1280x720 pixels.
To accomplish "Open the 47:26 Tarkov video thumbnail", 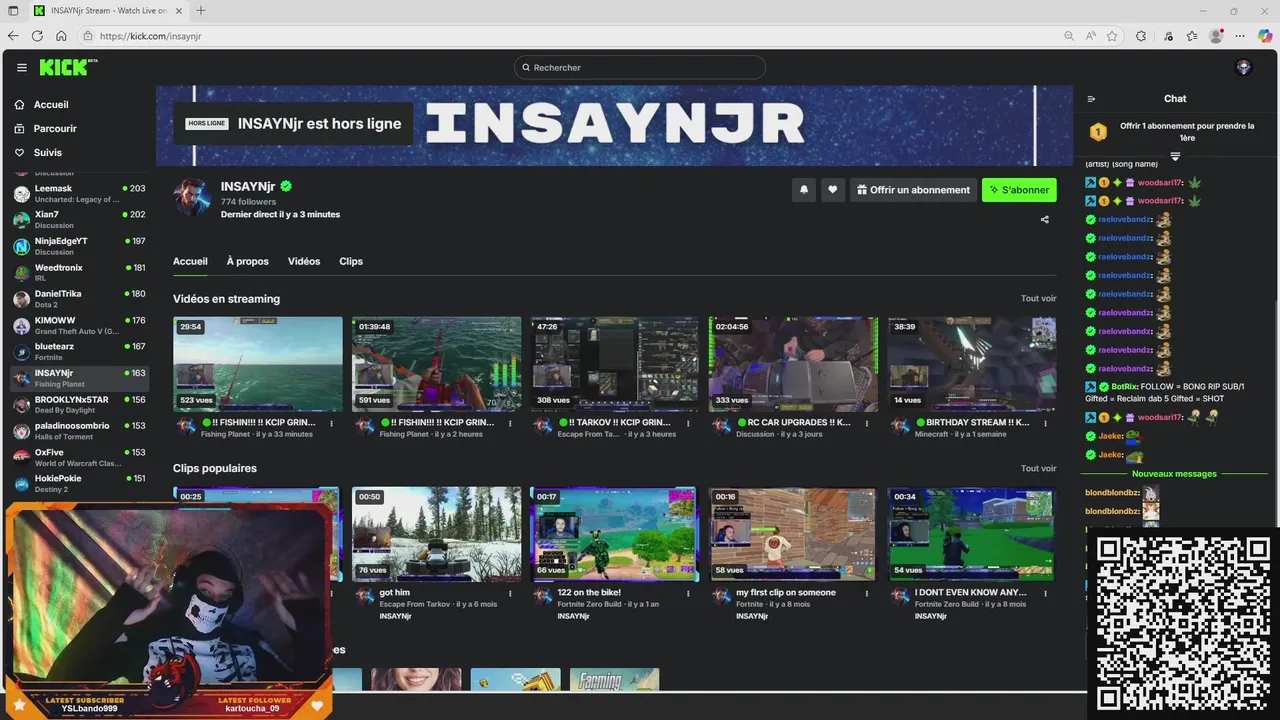I will (614, 364).
